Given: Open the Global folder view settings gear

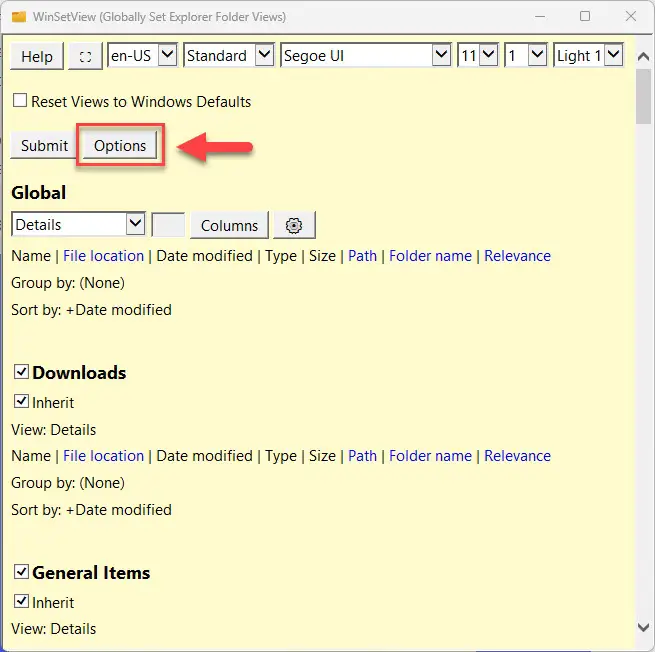Looking at the screenshot, I should click(x=294, y=226).
